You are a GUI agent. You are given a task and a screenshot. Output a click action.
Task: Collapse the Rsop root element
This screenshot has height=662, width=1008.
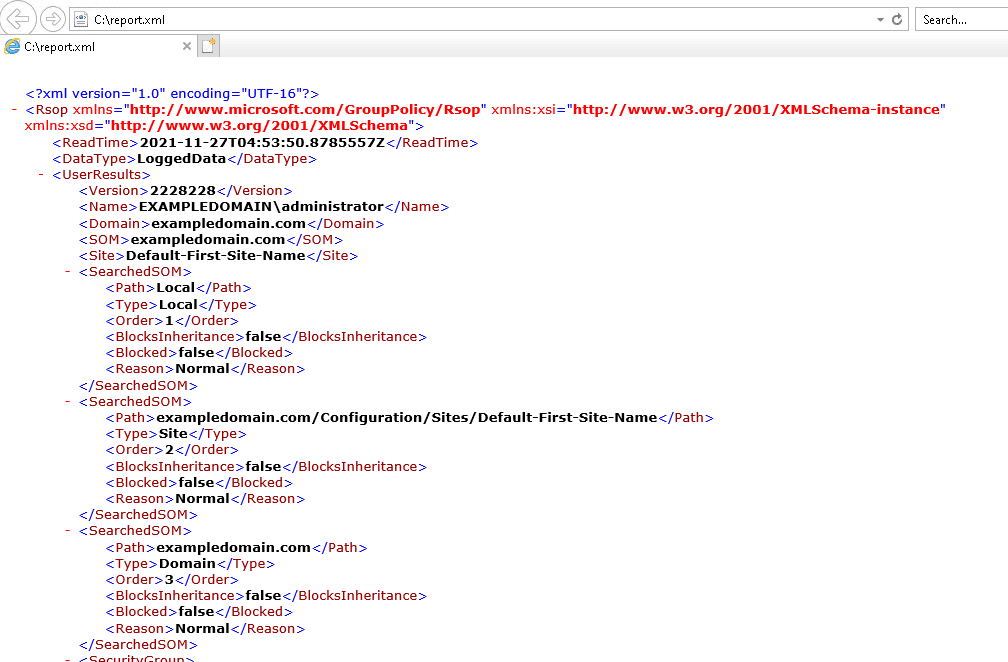click(15, 110)
